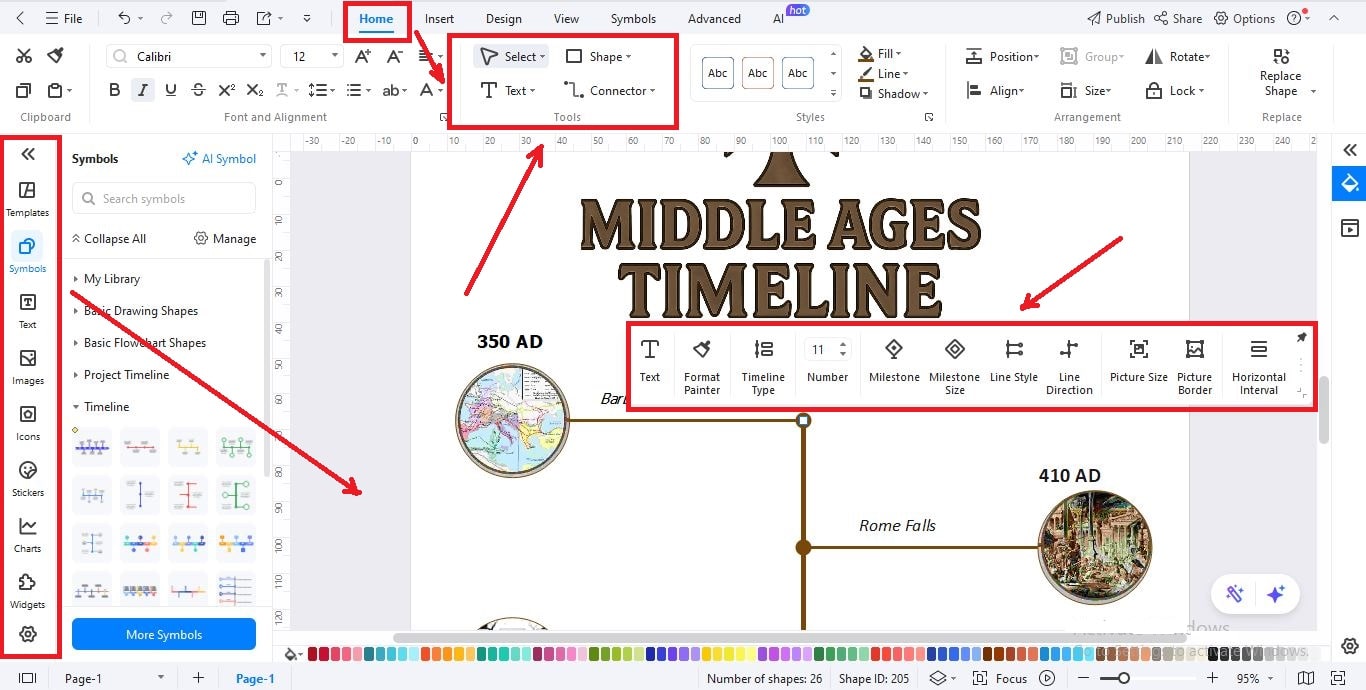The height and width of the screenshot is (690, 1366).
Task: Open the Icons sidebar panel
Action: (x=27, y=422)
